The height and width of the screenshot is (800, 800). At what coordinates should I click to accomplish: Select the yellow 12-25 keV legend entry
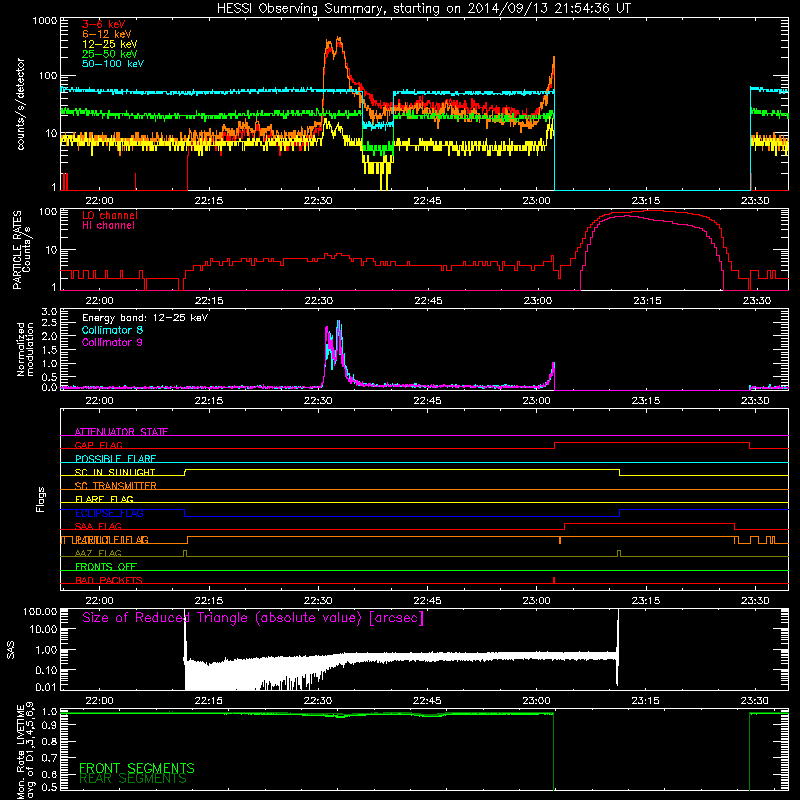(110, 44)
